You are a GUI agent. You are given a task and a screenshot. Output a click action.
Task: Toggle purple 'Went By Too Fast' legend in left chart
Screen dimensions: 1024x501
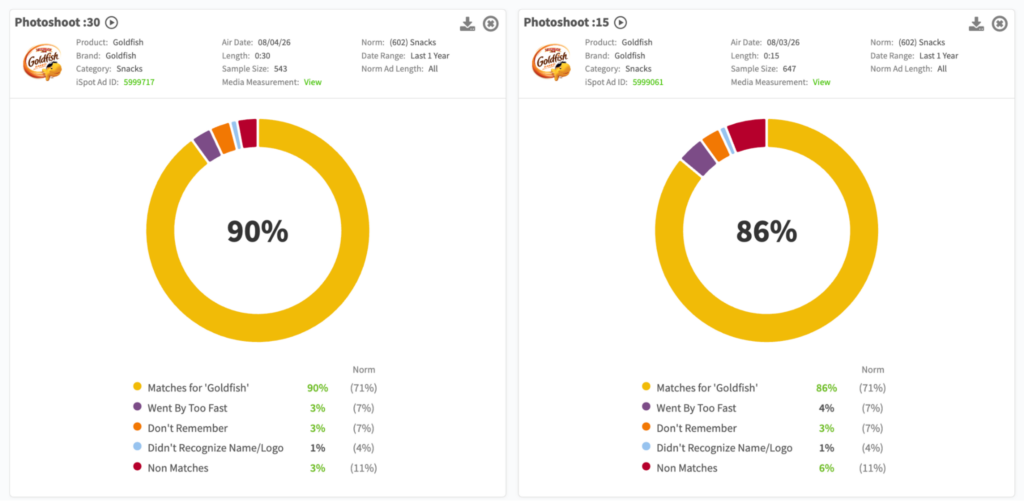tap(180, 408)
